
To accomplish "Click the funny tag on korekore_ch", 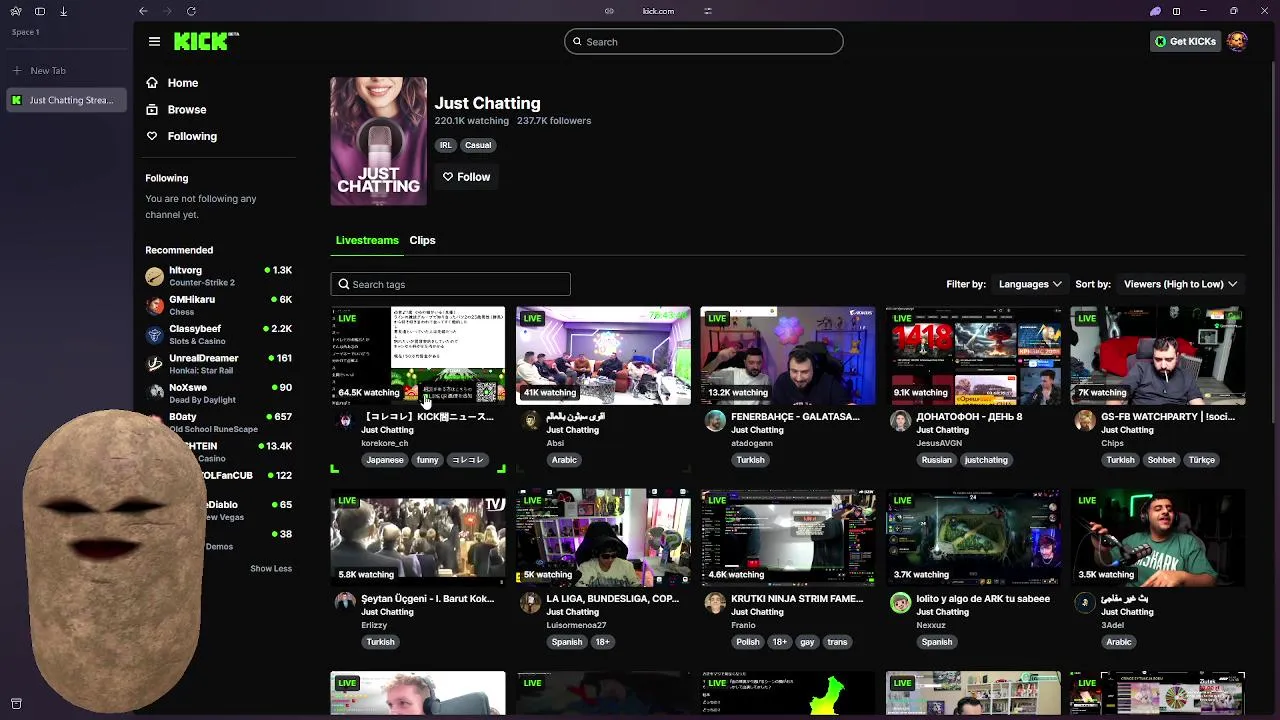I will pyautogui.click(x=428, y=460).
